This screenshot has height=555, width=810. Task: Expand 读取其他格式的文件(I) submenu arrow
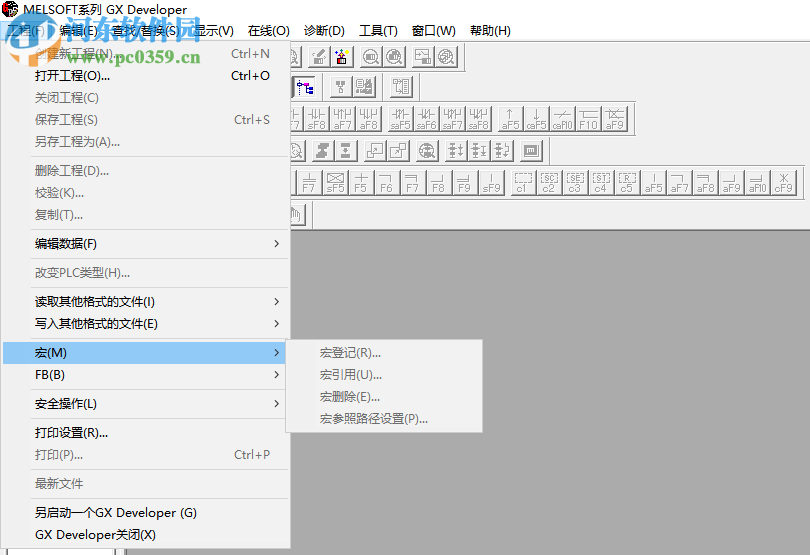point(277,301)
